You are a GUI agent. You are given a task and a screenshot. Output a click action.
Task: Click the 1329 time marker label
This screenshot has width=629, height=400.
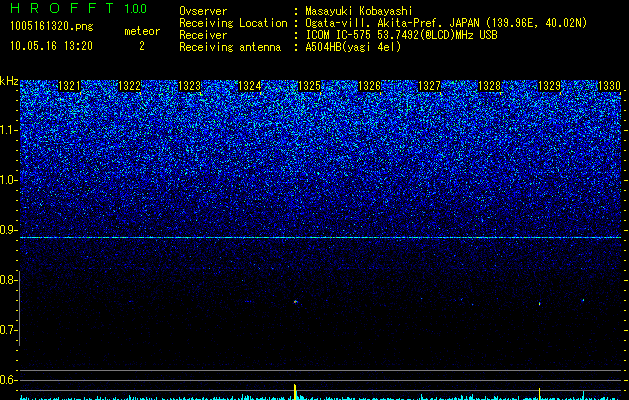(x=550, y=86)
